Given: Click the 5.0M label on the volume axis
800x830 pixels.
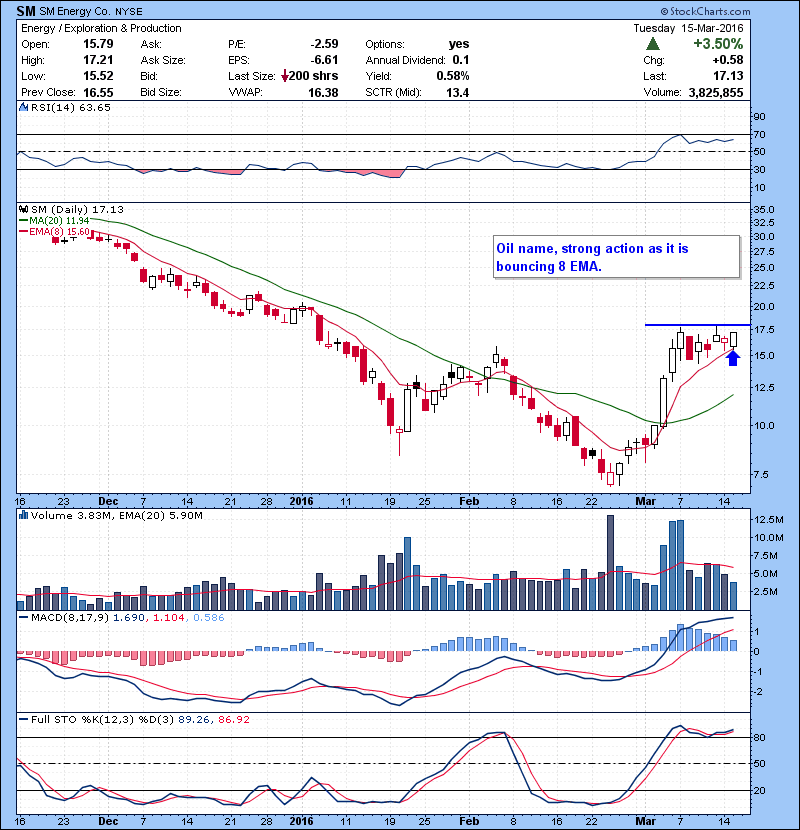Looking at the screenshot, I should coord(766,573).
